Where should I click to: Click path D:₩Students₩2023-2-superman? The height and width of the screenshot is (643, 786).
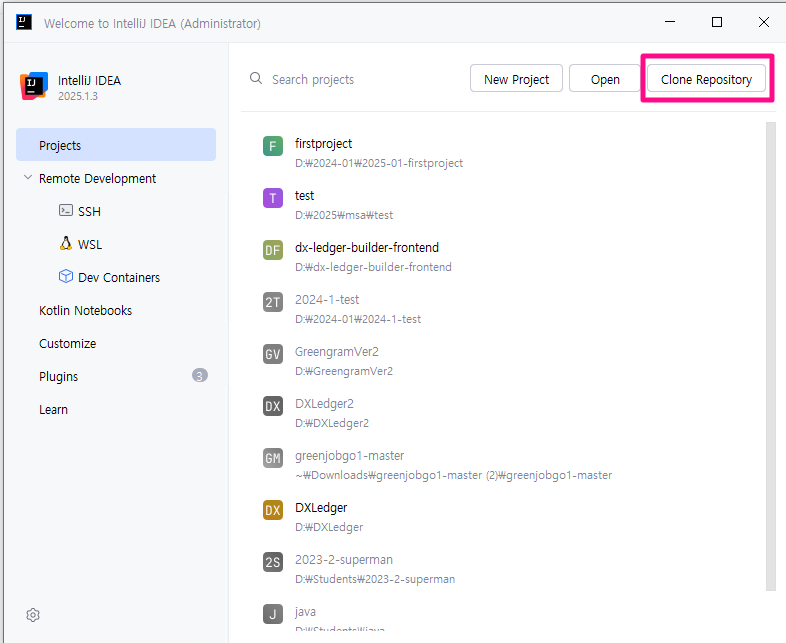(x=375, y=579)
